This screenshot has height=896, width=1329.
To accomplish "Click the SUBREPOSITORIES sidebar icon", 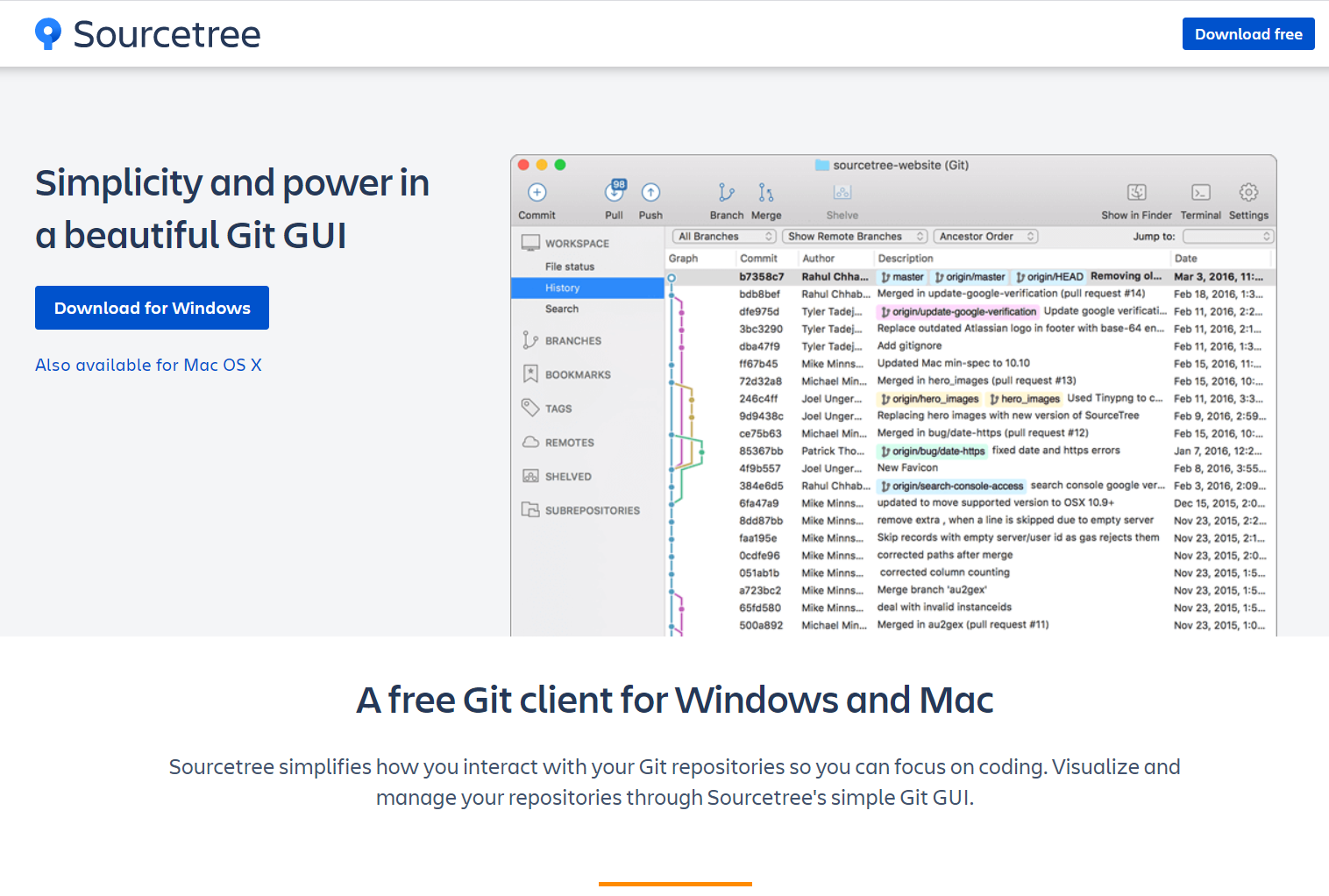I will pos(530,509).
